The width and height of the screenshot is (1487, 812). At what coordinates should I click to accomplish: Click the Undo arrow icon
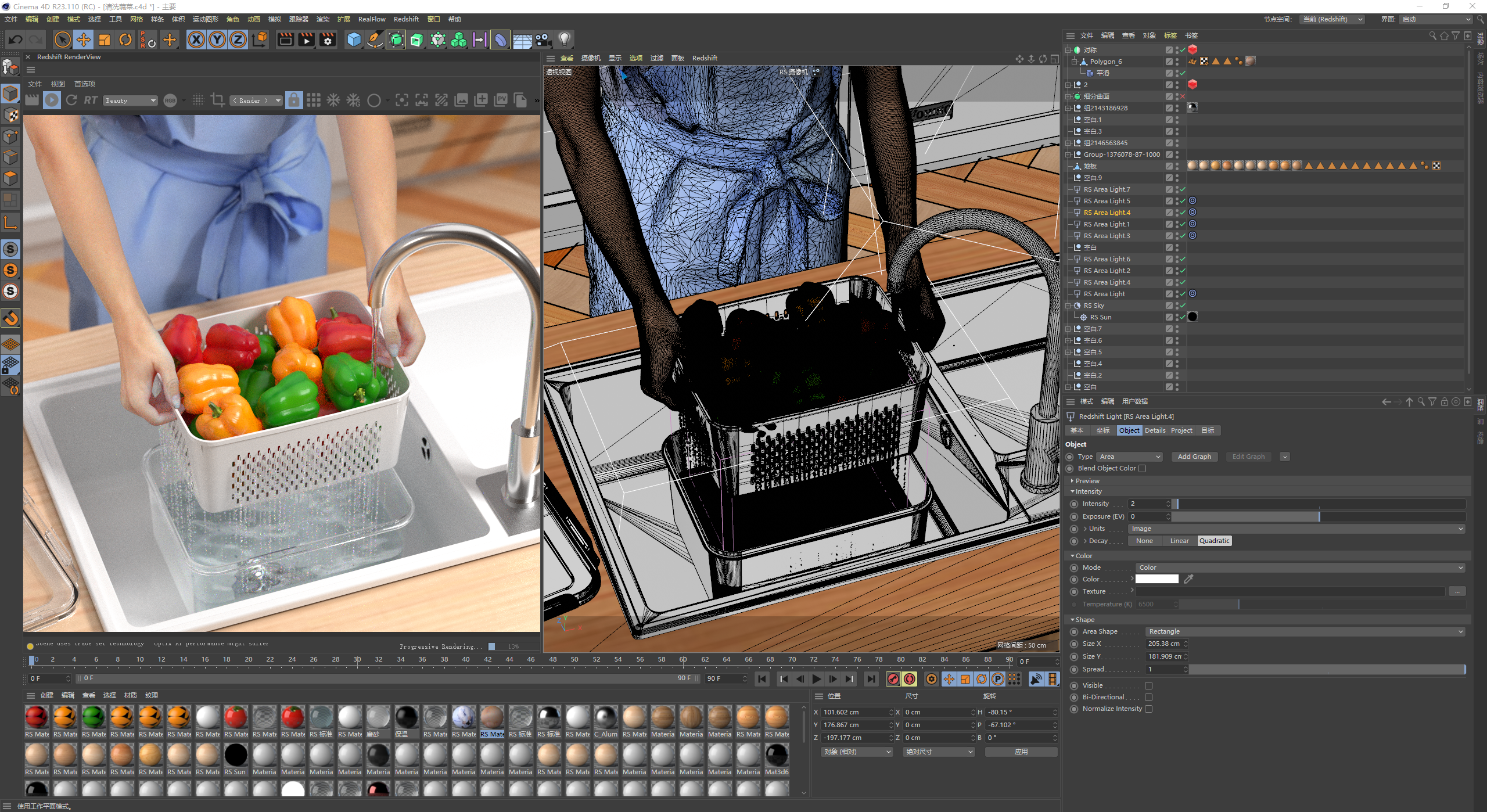point(16,39)
